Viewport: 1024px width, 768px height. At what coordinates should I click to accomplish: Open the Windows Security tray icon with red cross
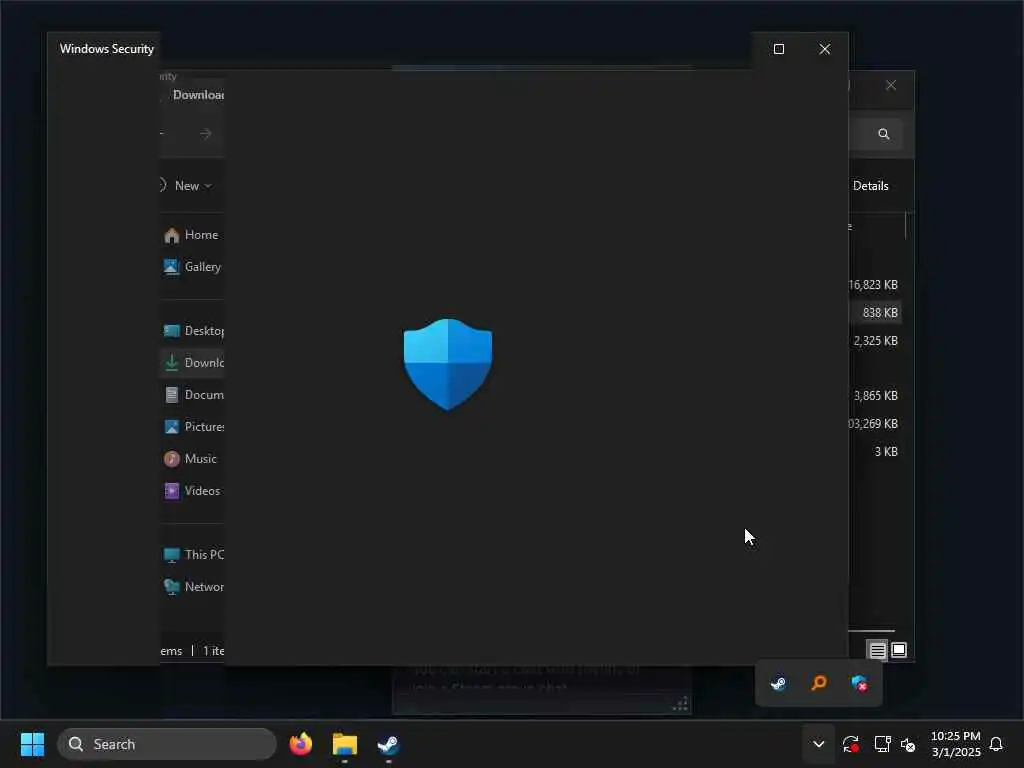point(859,684)
